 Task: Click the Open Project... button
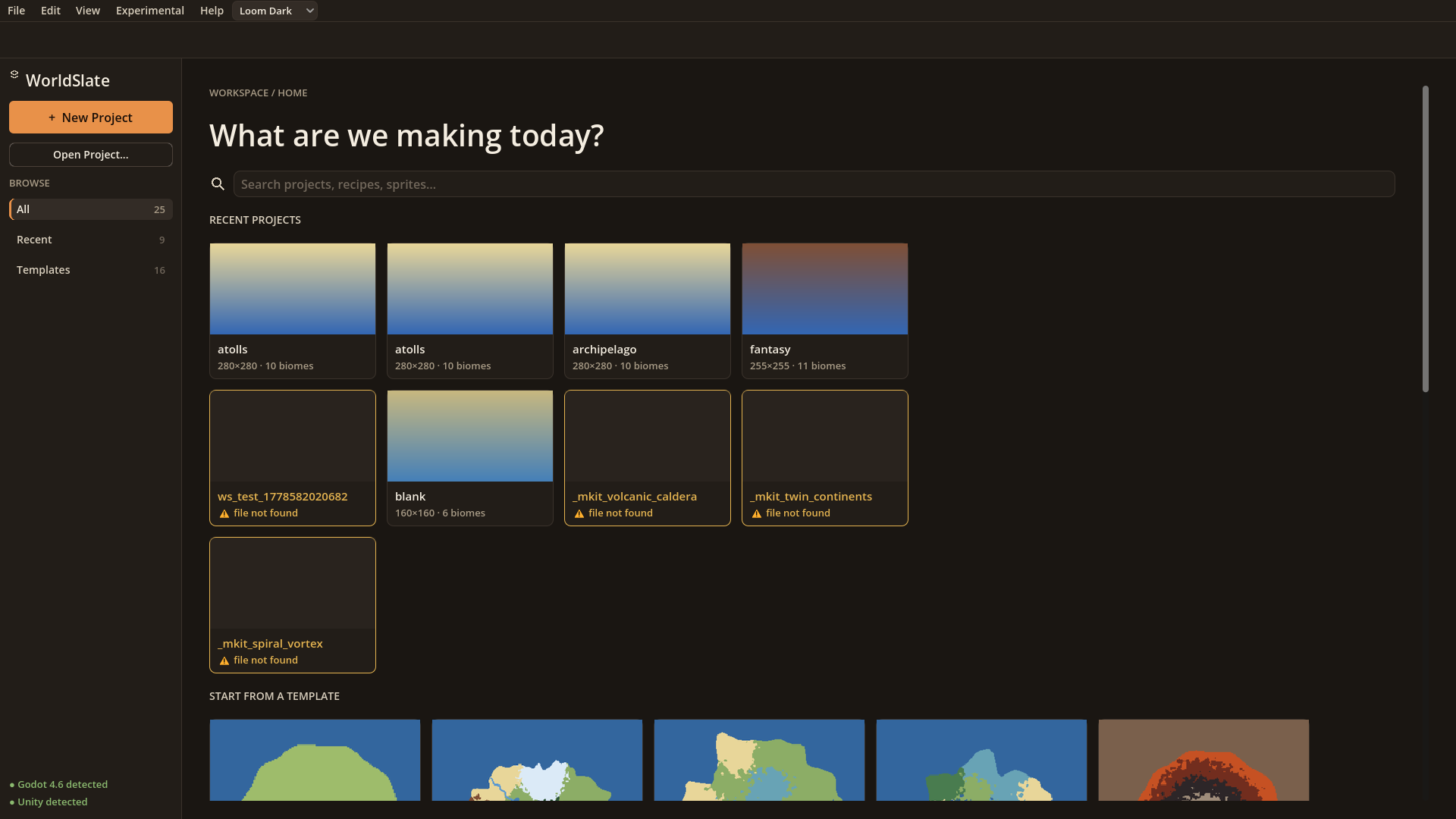pyautogui.click(x=91, y=155)
